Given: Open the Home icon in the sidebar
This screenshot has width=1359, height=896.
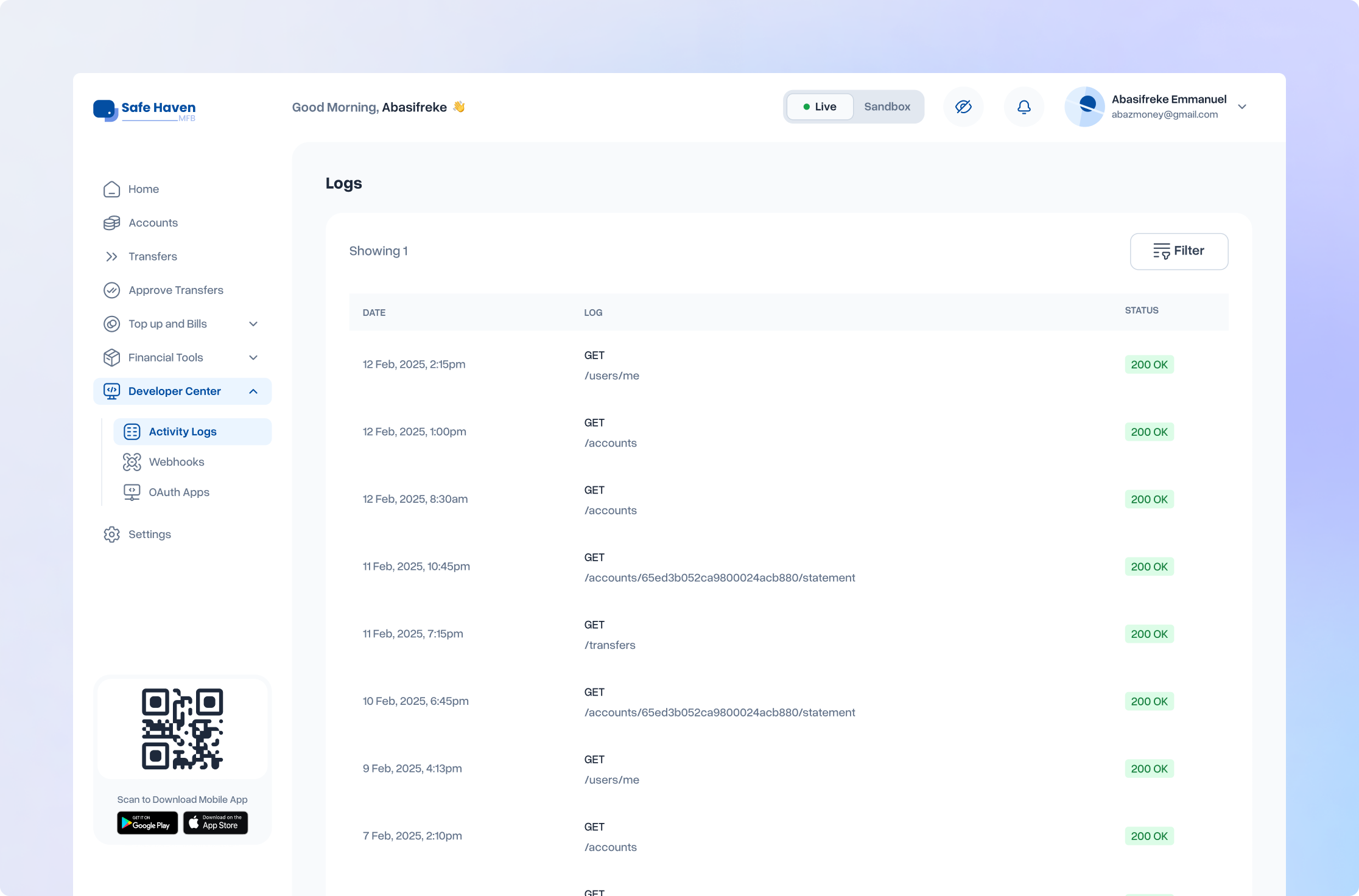Looking at the screenshot, I should (112, 189).
